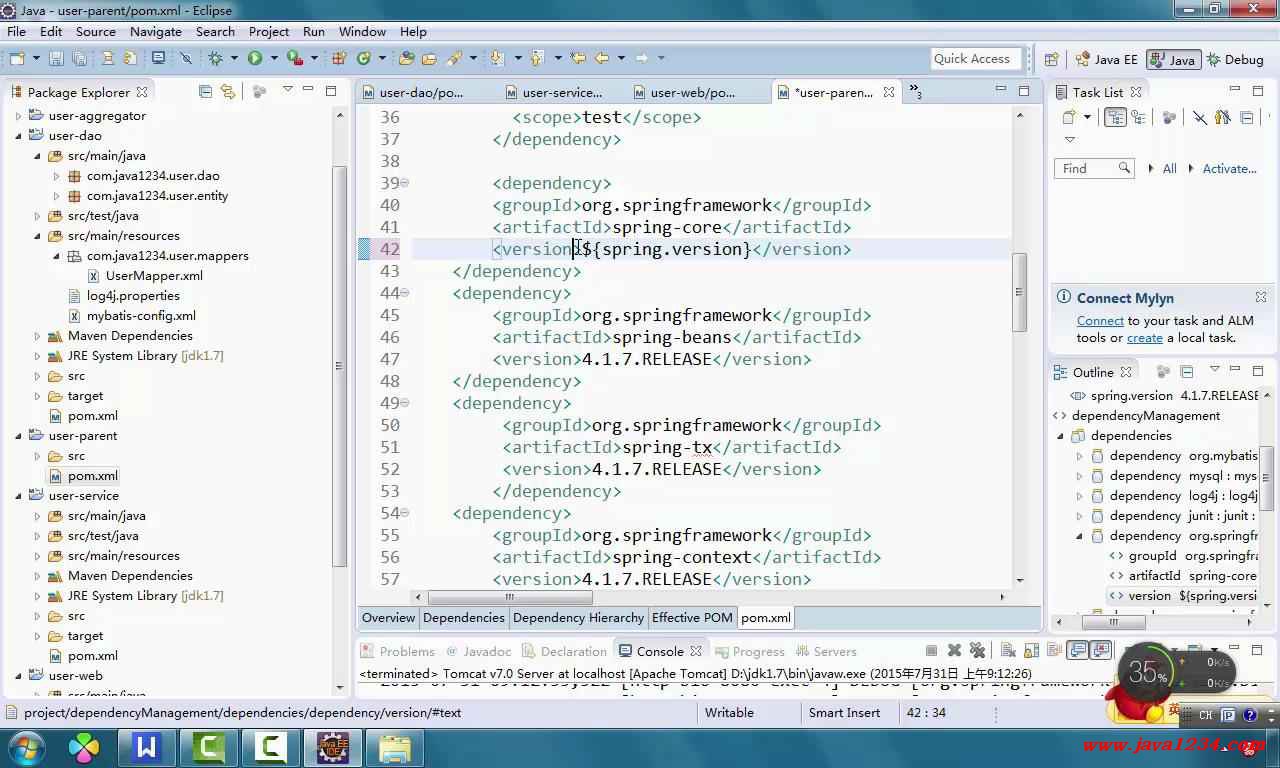Click the Task List Find field
Screen dimensions: 1280x768
click(x=1093, y=168)
